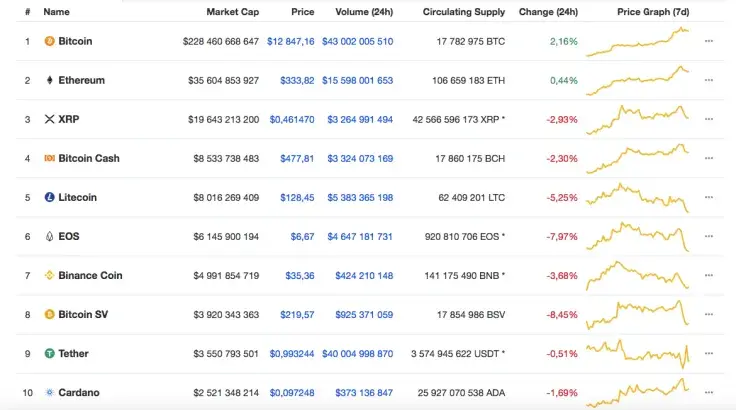Click the Bitcoin coin logo icon
The width and height of the screenshot is (736, 410).
coord(50,41)
